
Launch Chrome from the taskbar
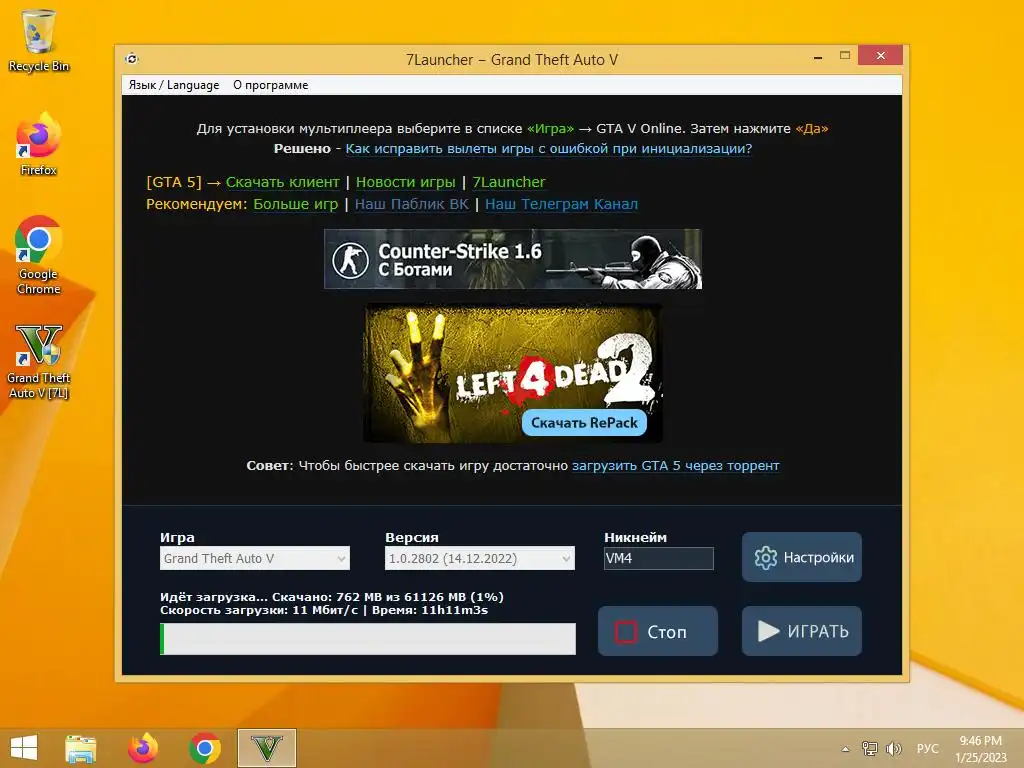click(x=204, y=748)
